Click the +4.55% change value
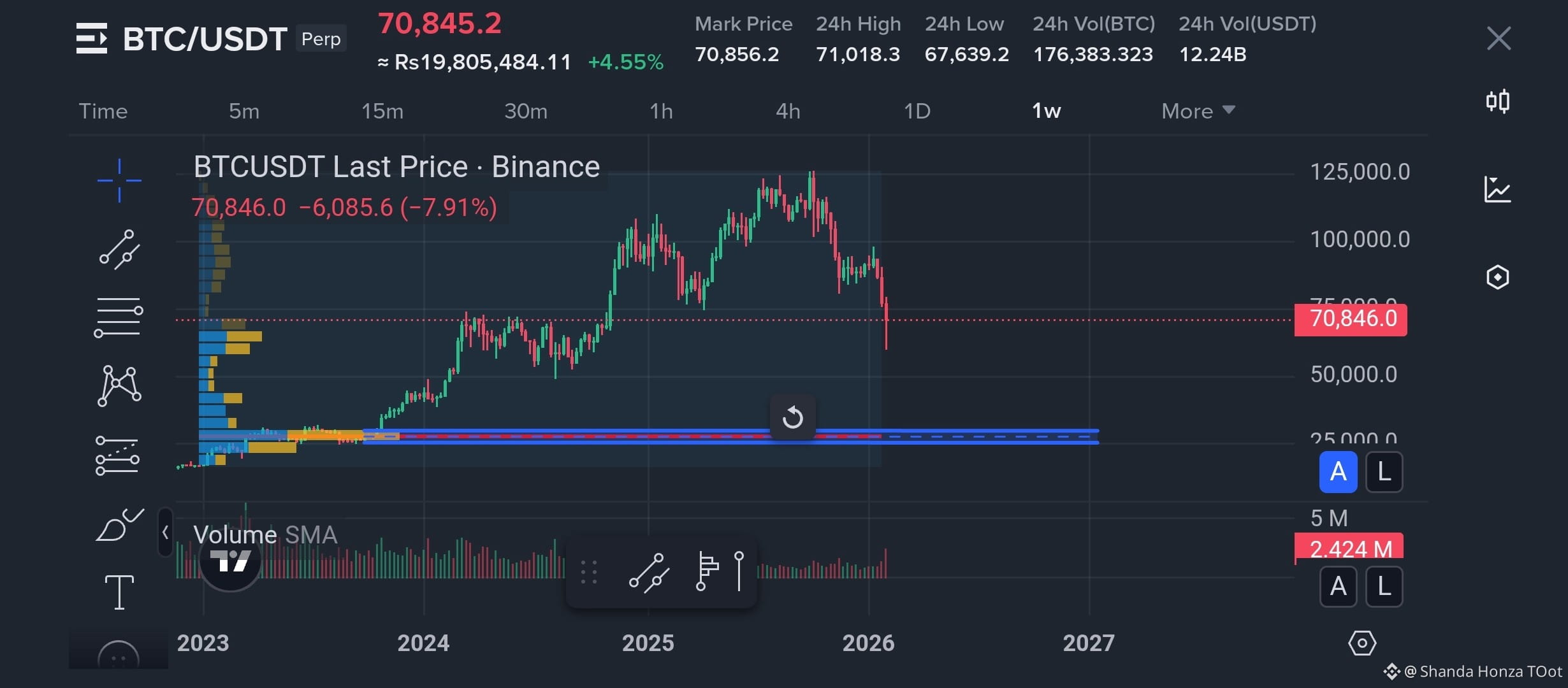This screenshot has width=1568, height=688. pyautogui.click(x=625, y=62)
